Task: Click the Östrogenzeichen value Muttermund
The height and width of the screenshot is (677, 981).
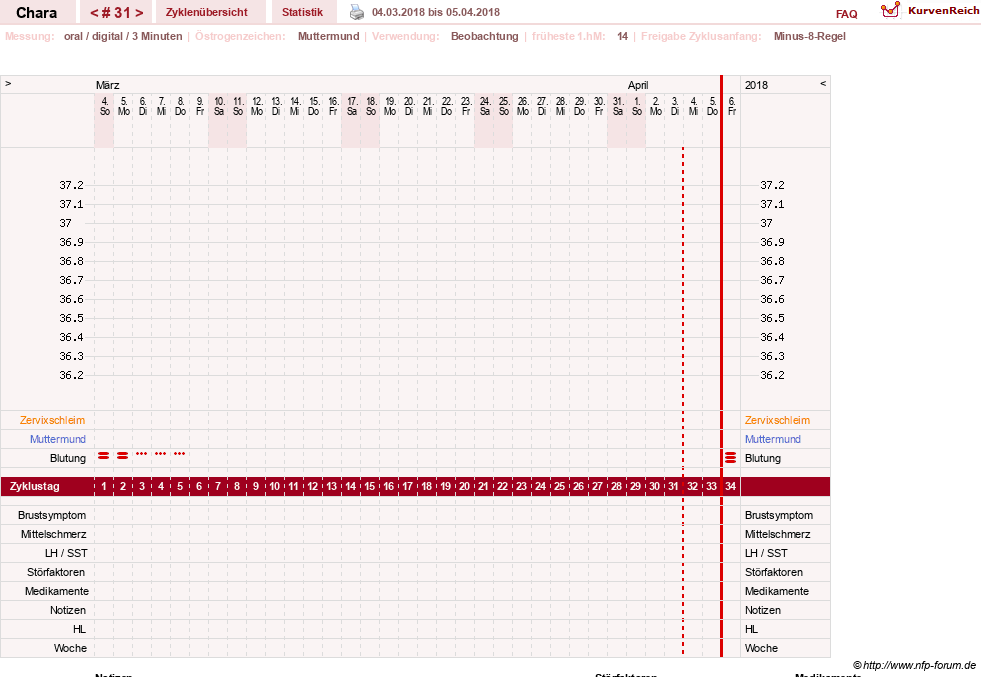Action: (x=328, y=36)
